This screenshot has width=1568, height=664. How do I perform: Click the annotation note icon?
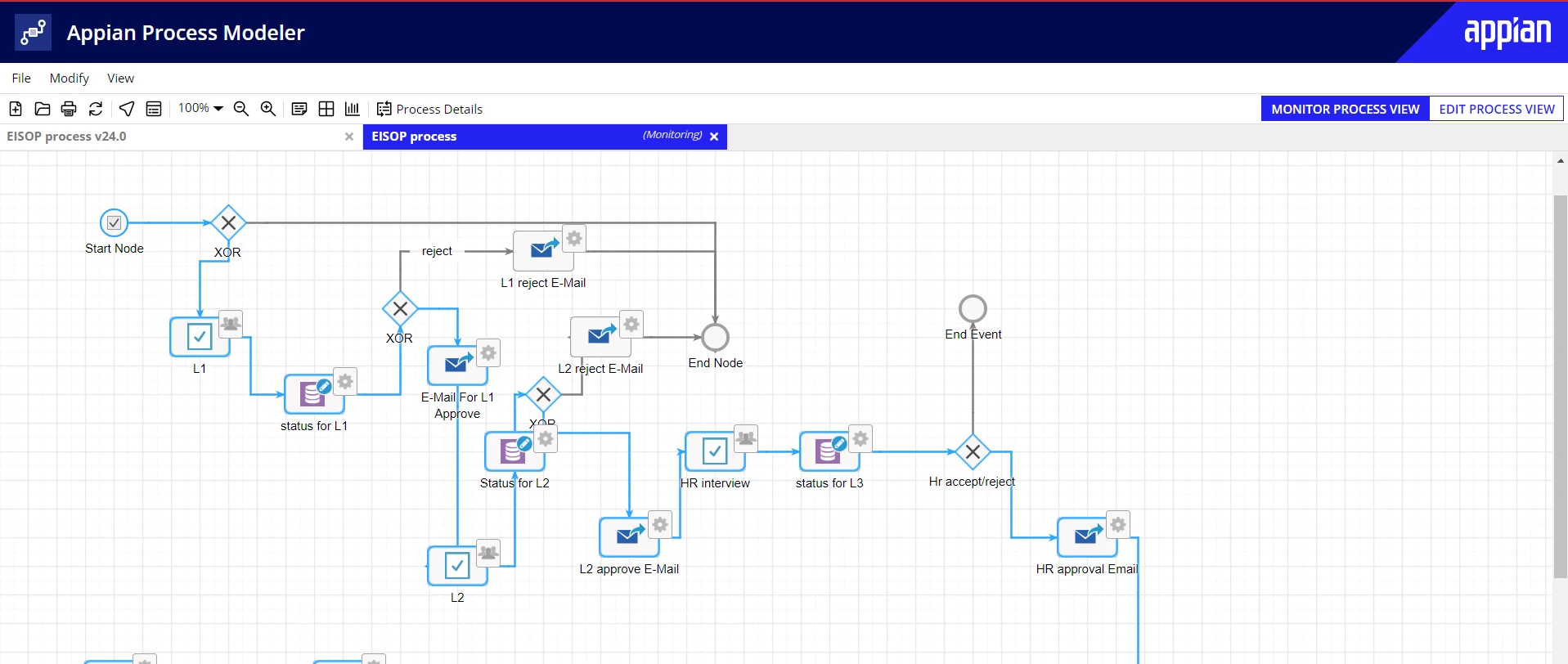(x=299, y=109)
